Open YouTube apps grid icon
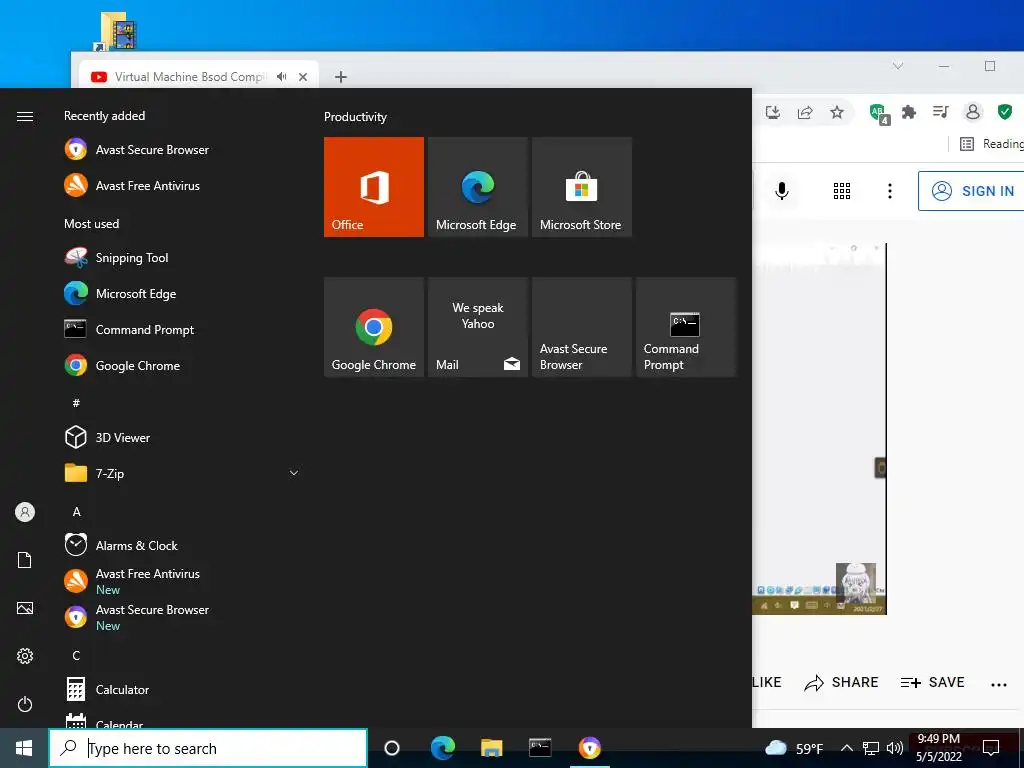The image size is (1024, 768). 842,191
